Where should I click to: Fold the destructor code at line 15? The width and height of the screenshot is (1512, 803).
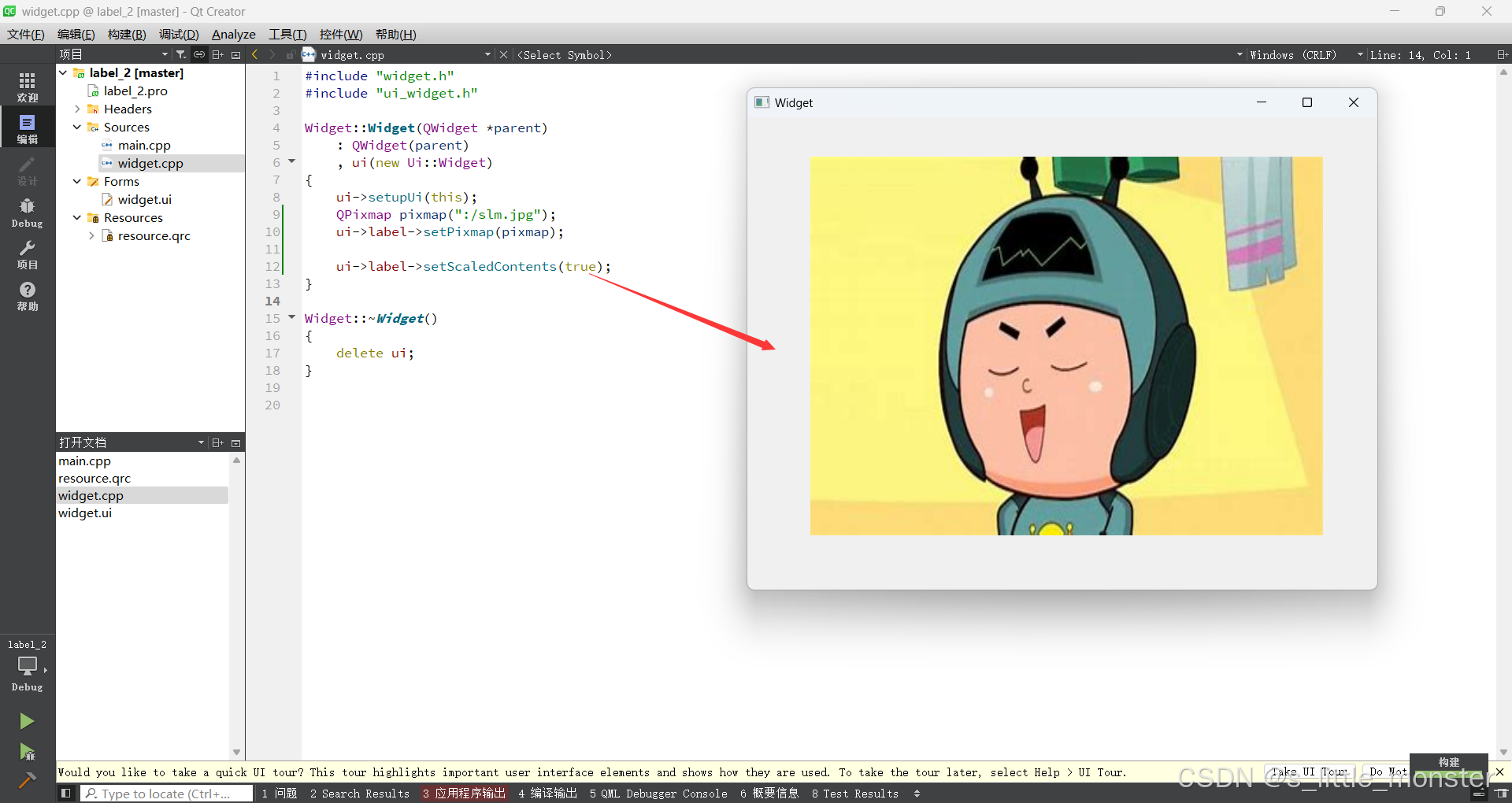coord(291,317)
